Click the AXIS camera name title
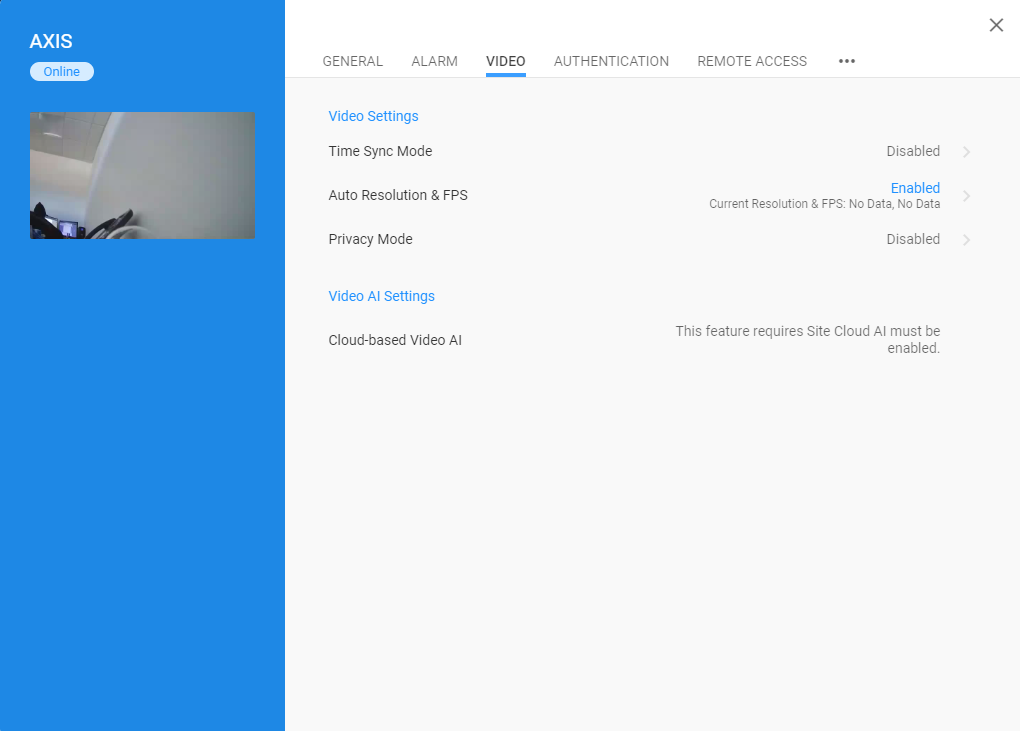The width and height of the screenshot is (1020, 731). 51,41
